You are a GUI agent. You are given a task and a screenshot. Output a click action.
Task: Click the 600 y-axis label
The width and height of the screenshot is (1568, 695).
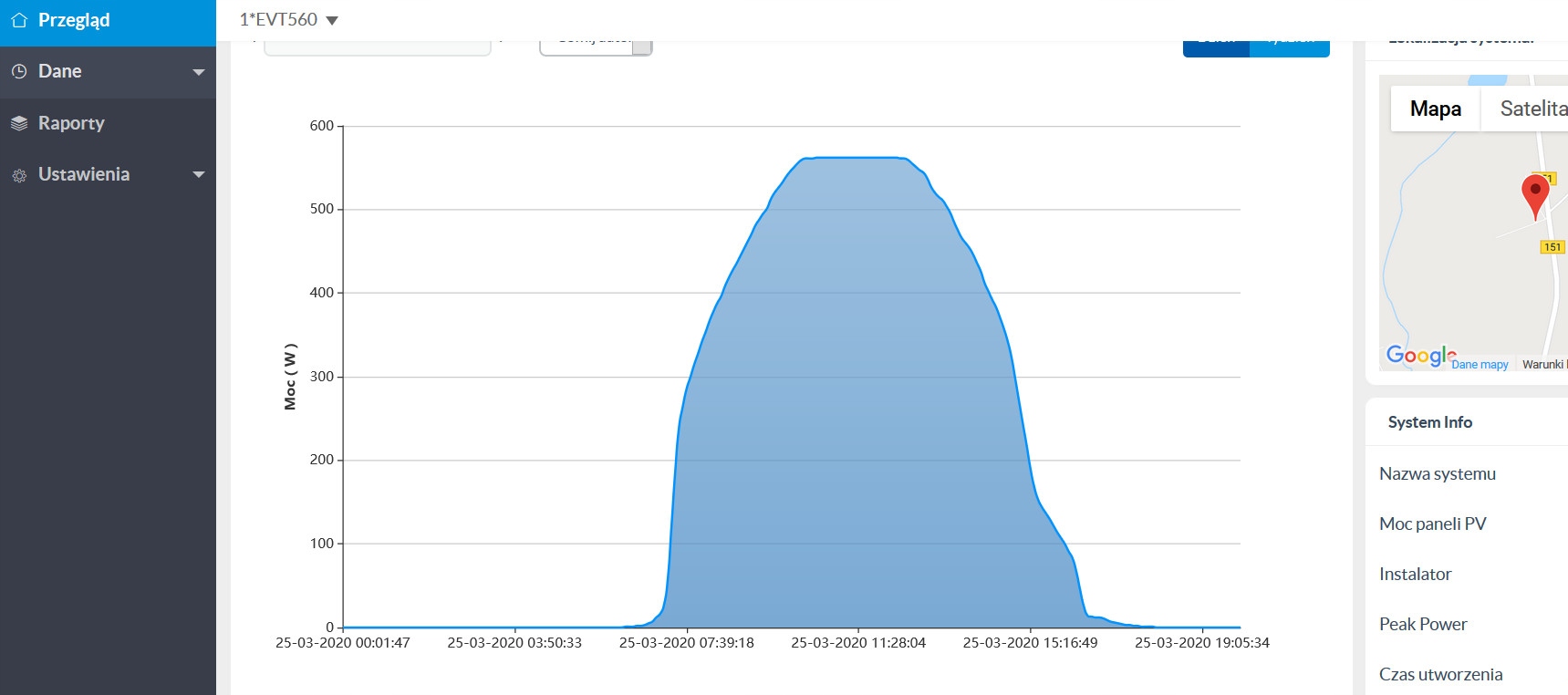[322, 126]
